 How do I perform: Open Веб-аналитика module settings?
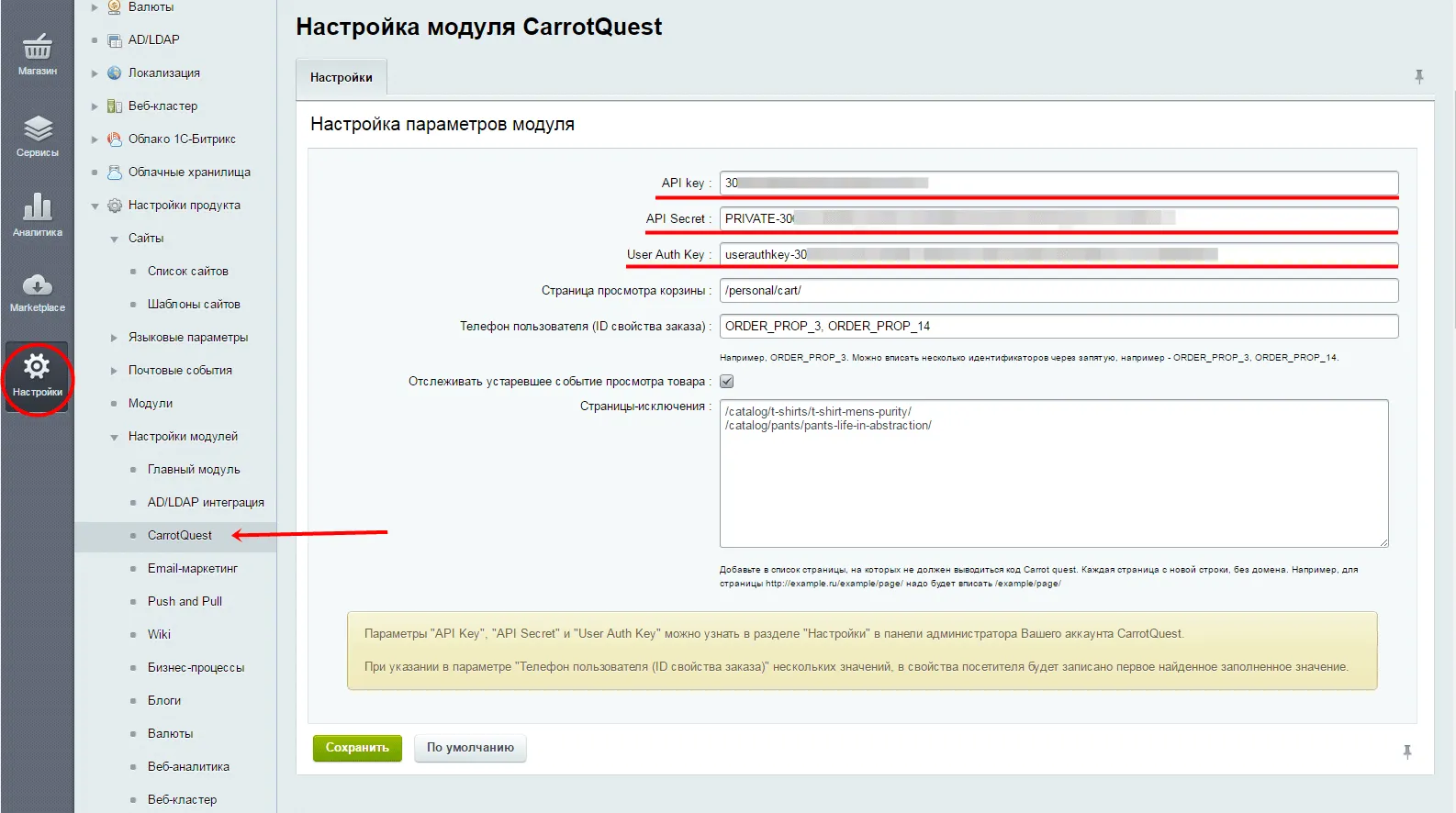pyautogui.click(x=188, y=766)
